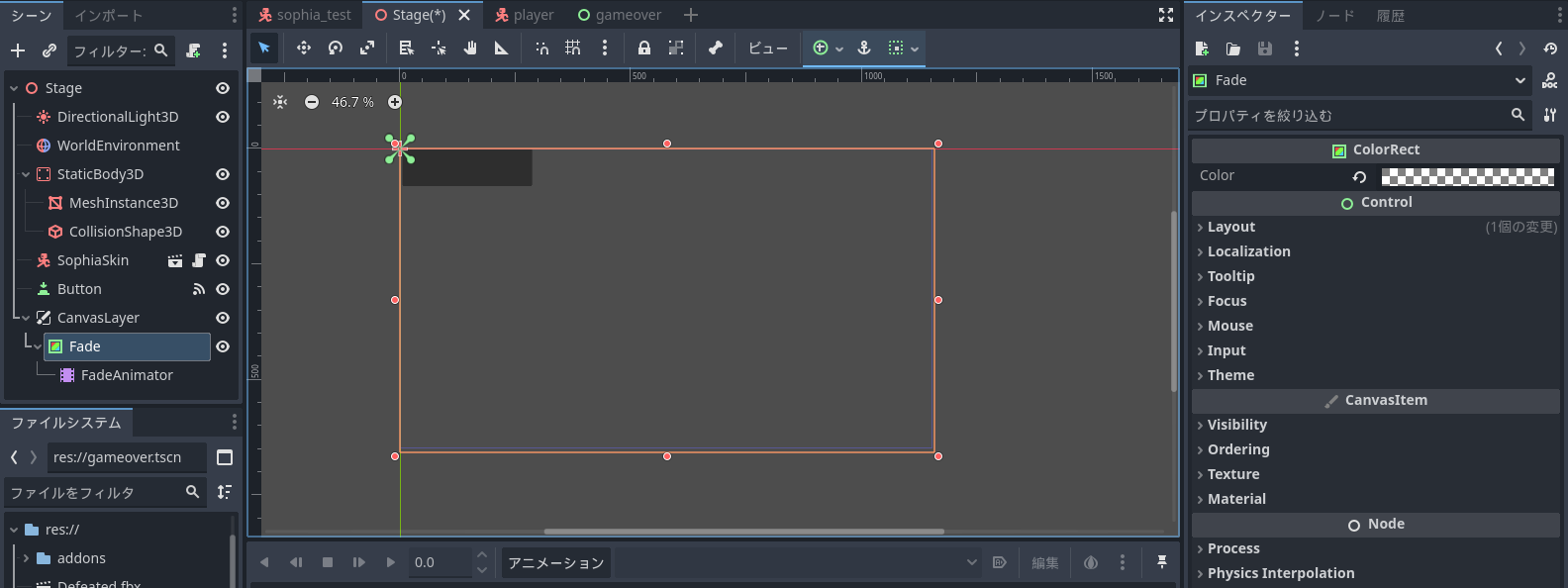Click the アニメーション menu button

click(556, 562)
